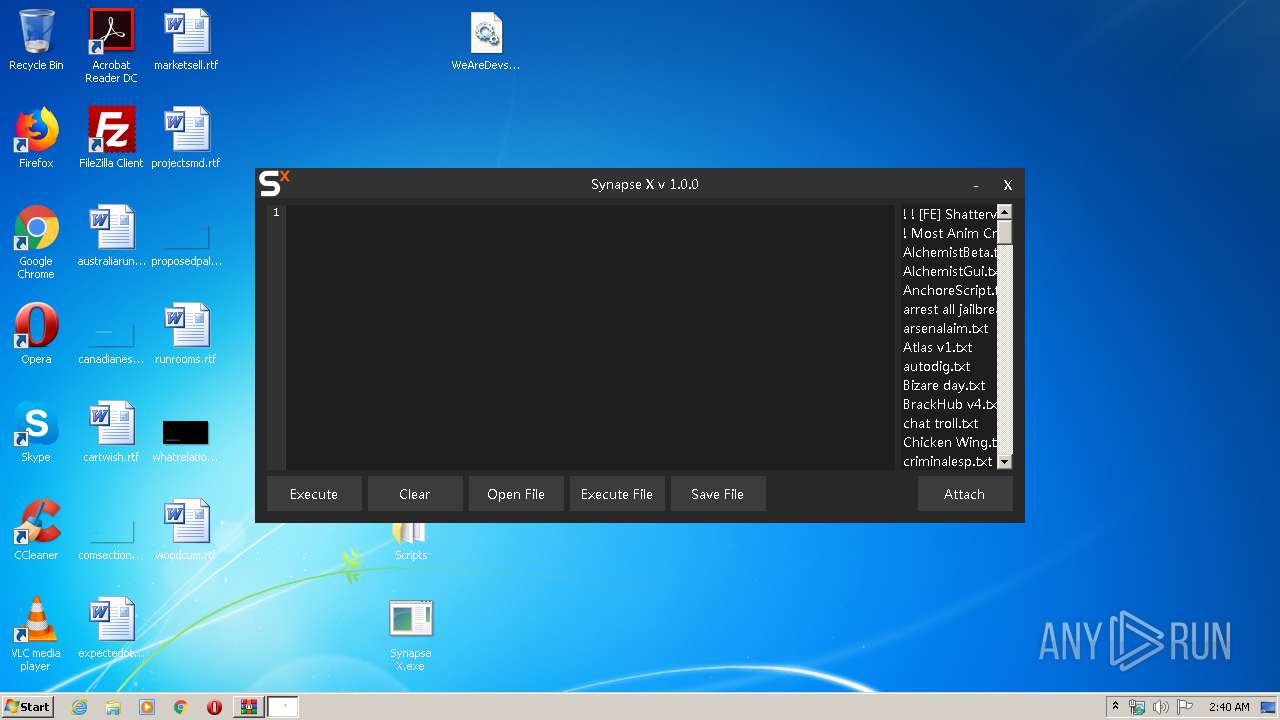Click the script list scrollbar thumb

[x=1005, y=232]
